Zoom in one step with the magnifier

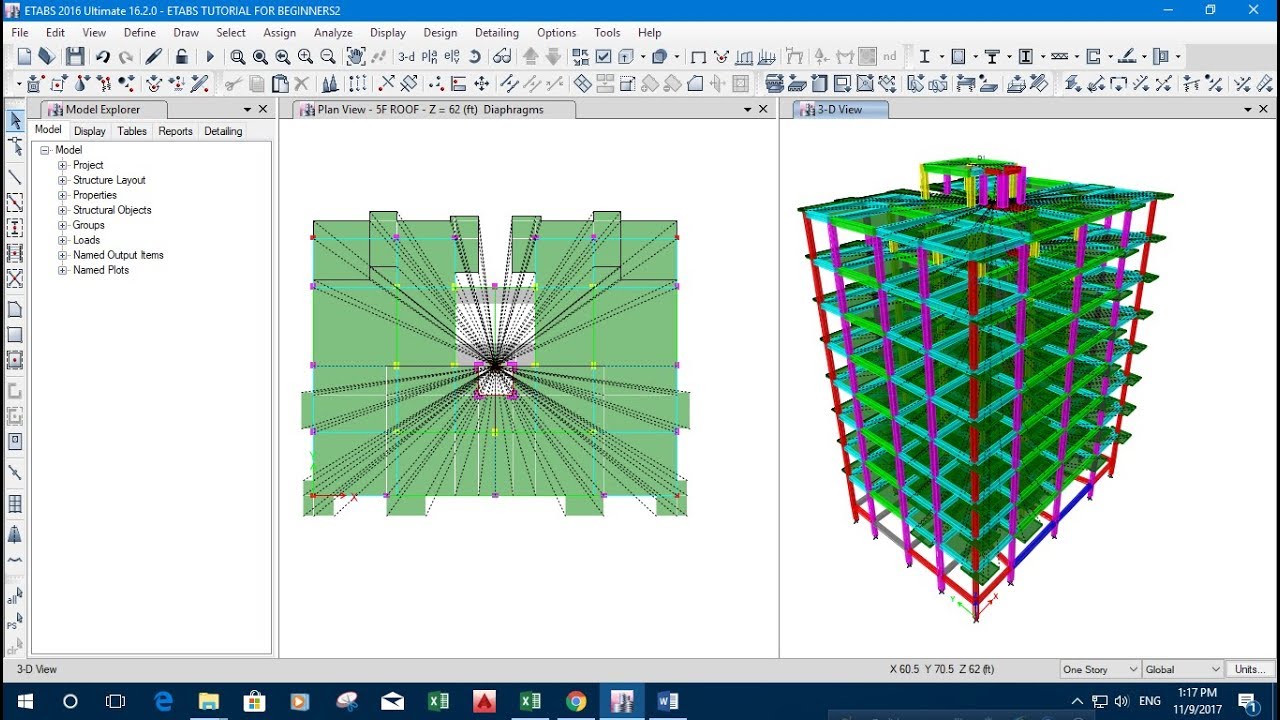305,56
